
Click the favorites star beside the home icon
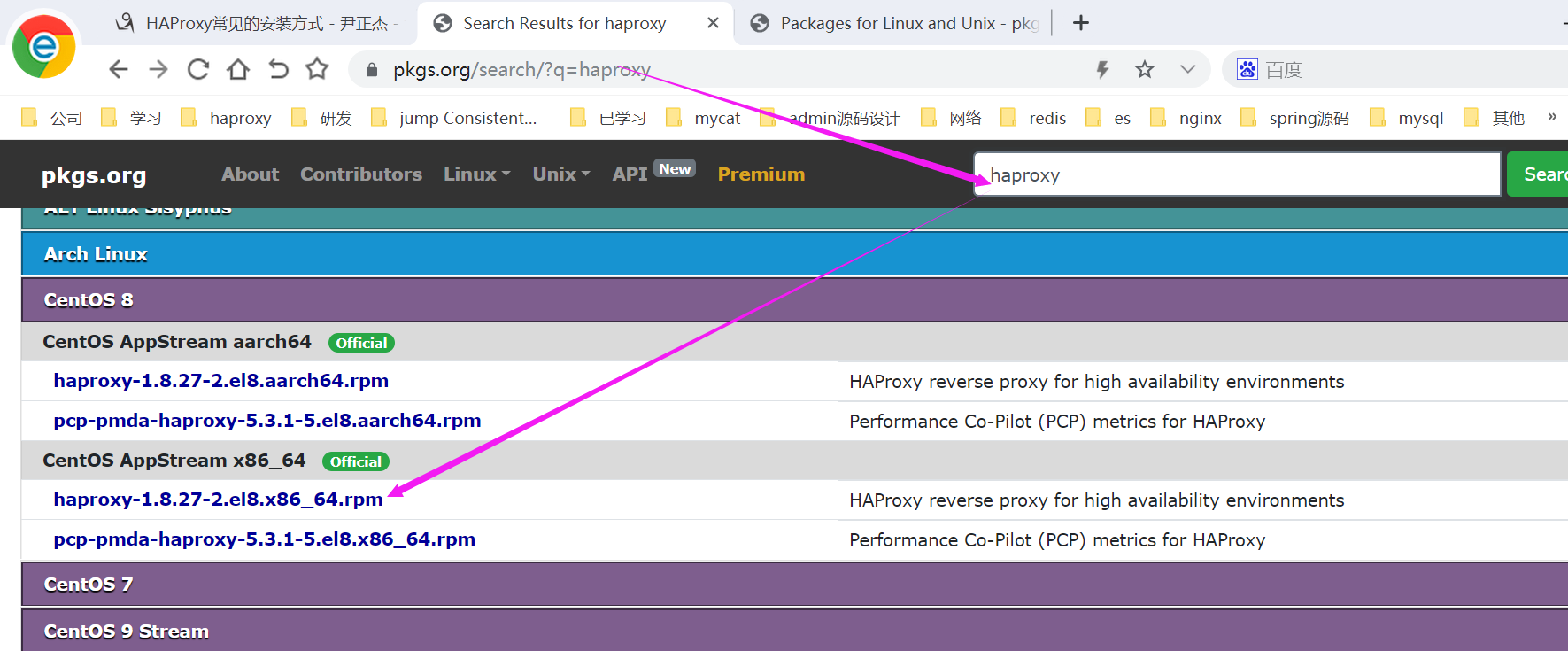pyautogui.click(x=317, y=69)
